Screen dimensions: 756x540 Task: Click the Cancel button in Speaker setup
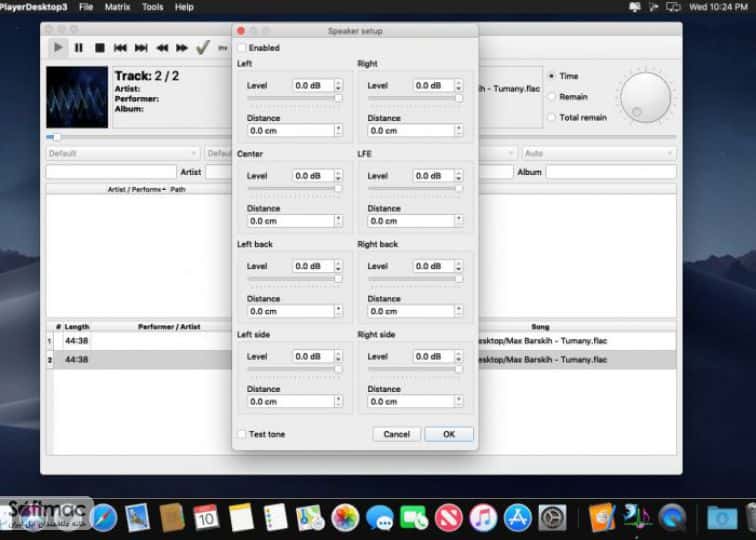pyautogui.click(x=396, y=434)
